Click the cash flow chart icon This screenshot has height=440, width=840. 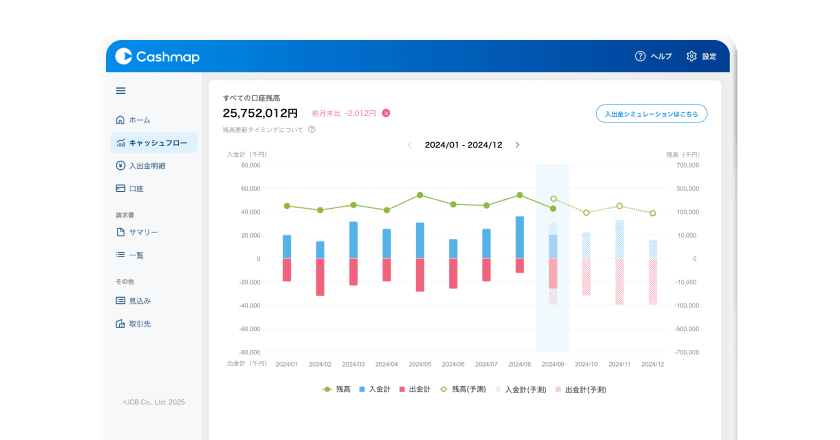pos(121,143)
